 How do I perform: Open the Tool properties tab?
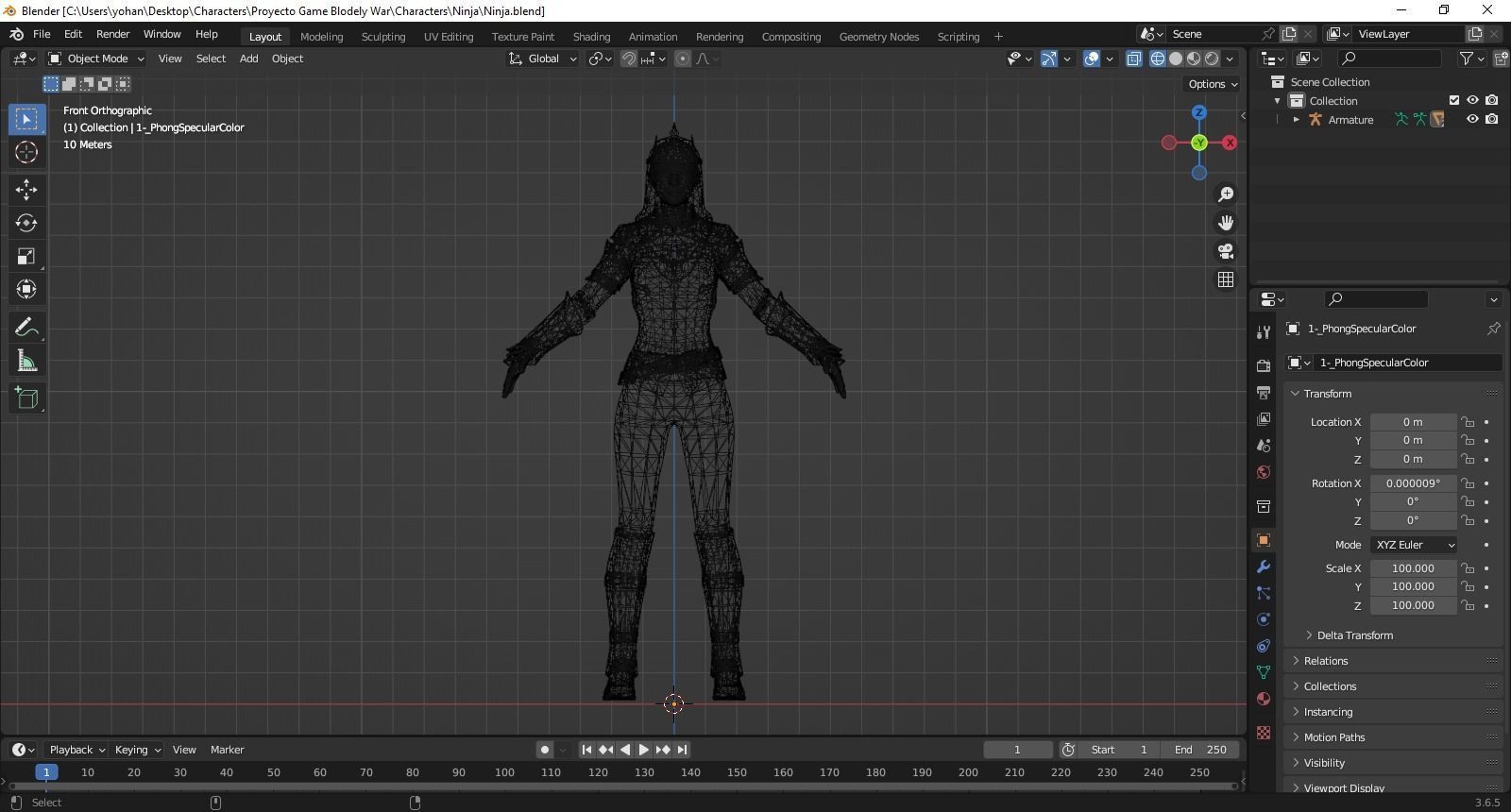[x=1264, y=331]
